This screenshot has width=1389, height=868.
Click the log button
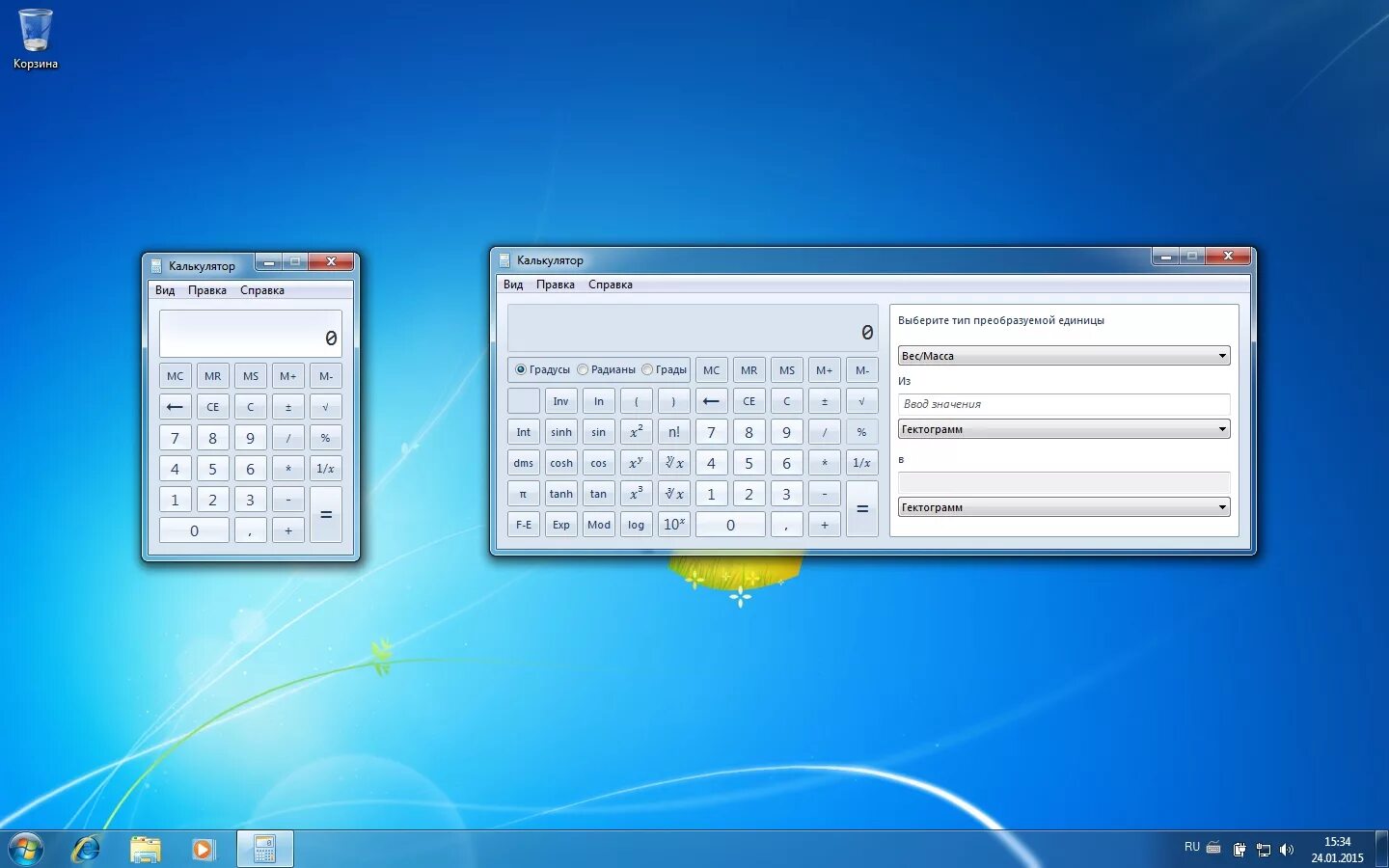636,525
